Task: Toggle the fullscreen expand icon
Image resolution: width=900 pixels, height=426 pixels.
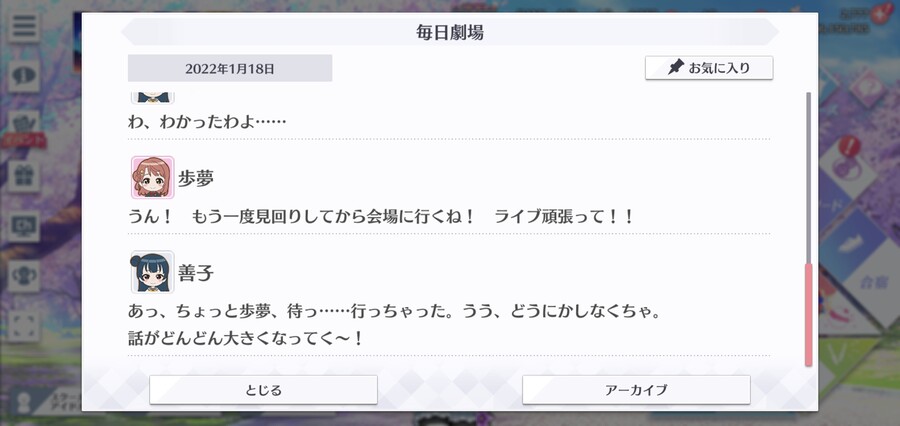Action: click(x=24, y=326)
